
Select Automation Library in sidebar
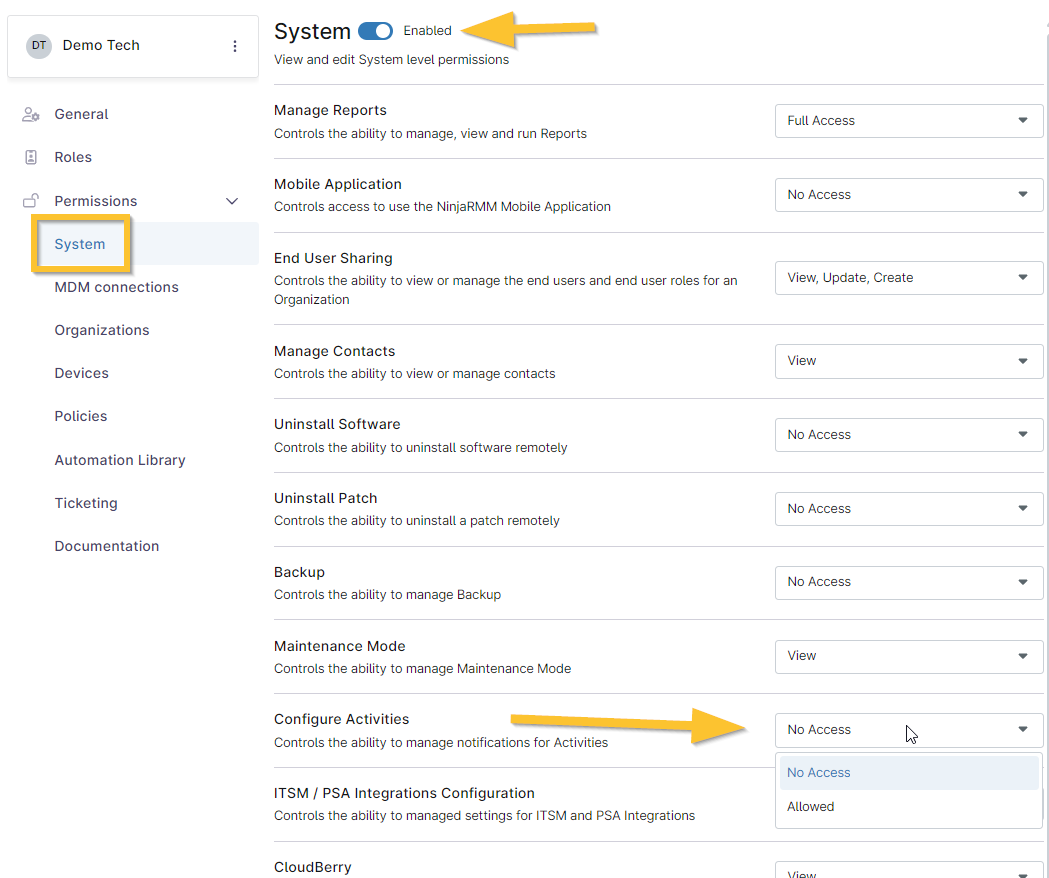[x=120, y=460]
